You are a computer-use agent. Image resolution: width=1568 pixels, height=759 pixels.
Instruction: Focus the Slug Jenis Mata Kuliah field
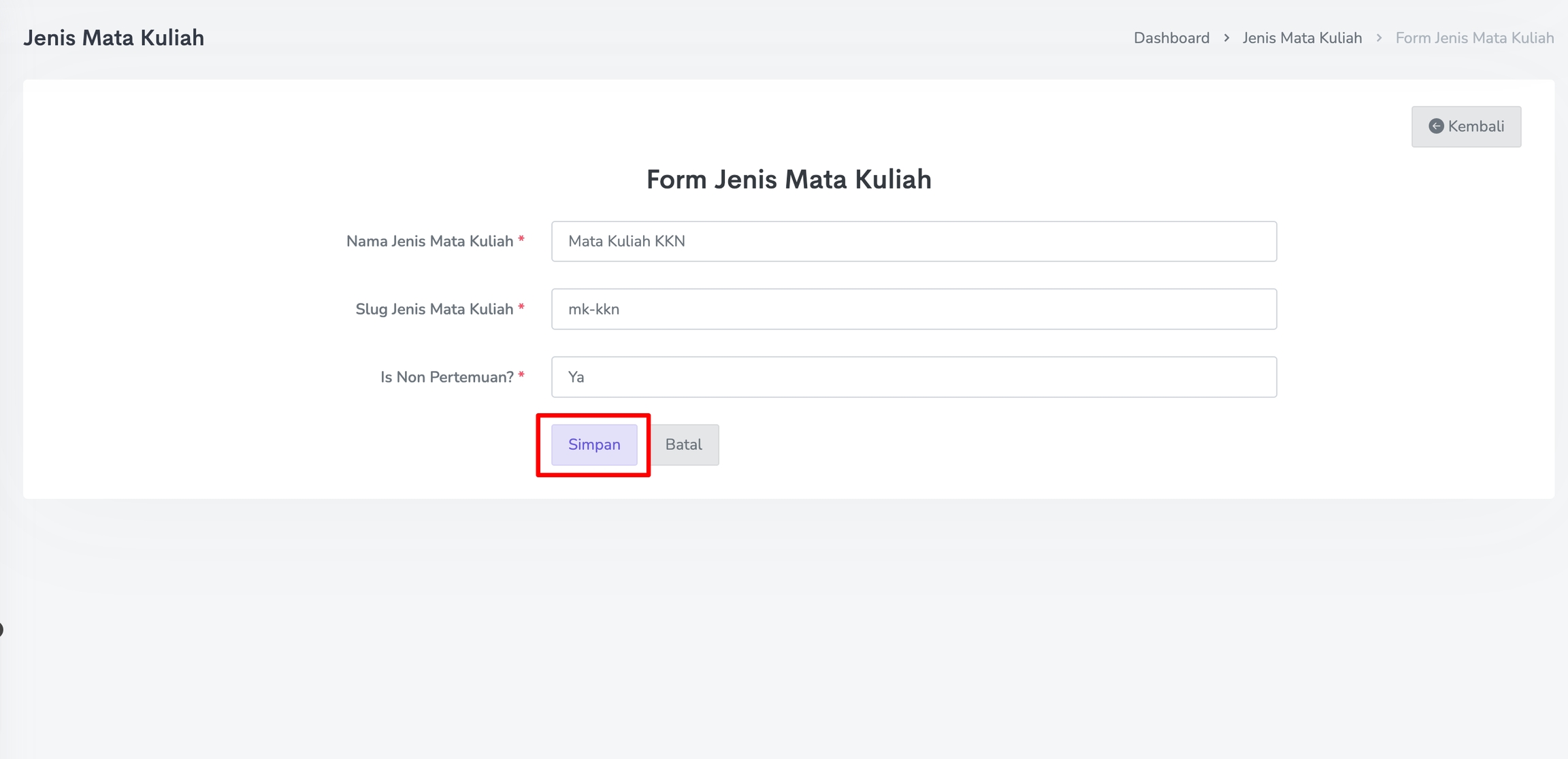(913, 309)
